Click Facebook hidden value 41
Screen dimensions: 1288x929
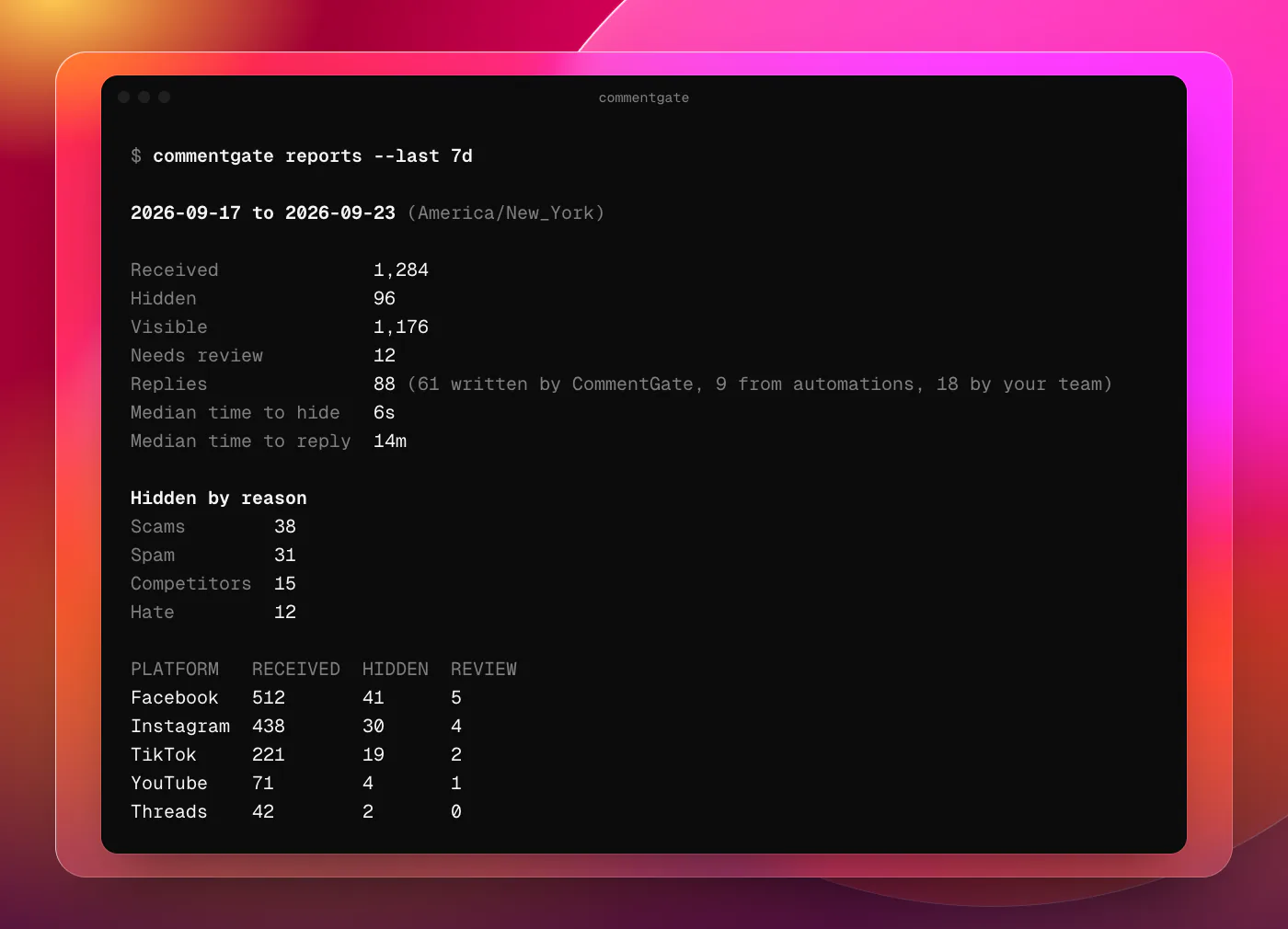[x=374, y=698]
